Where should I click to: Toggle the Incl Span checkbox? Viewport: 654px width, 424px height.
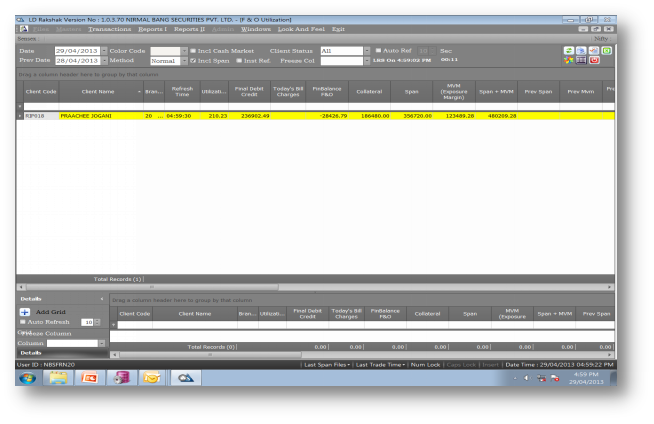[x=193, y=60]
